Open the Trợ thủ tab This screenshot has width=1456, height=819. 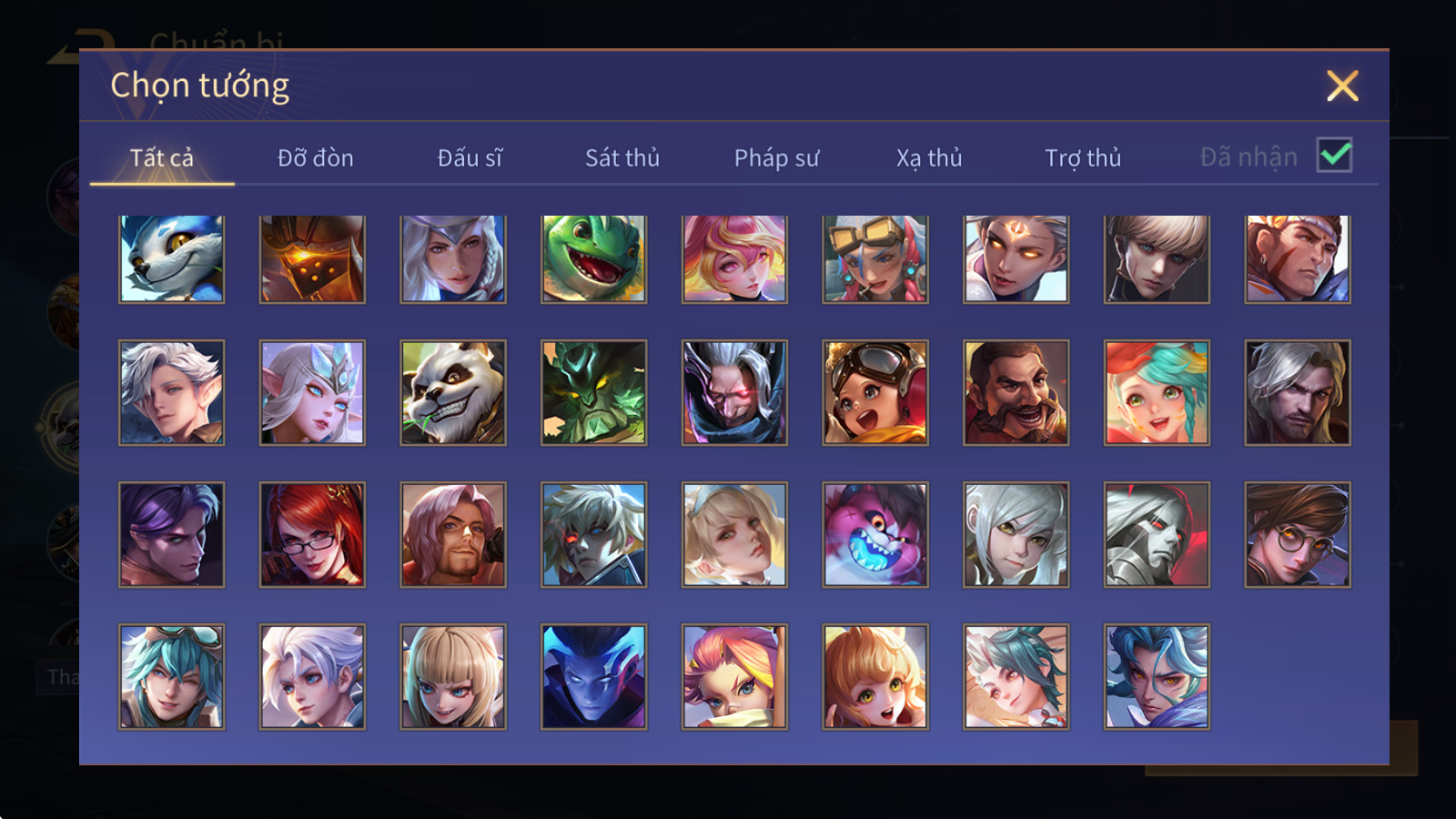coord(1083,158)
